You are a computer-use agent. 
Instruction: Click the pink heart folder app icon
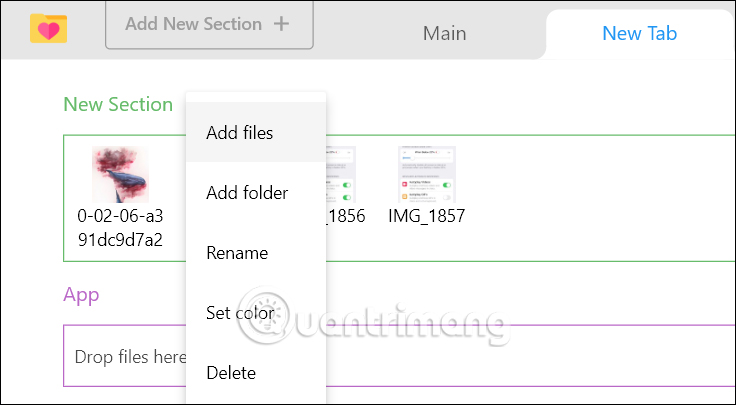point(48,29)
